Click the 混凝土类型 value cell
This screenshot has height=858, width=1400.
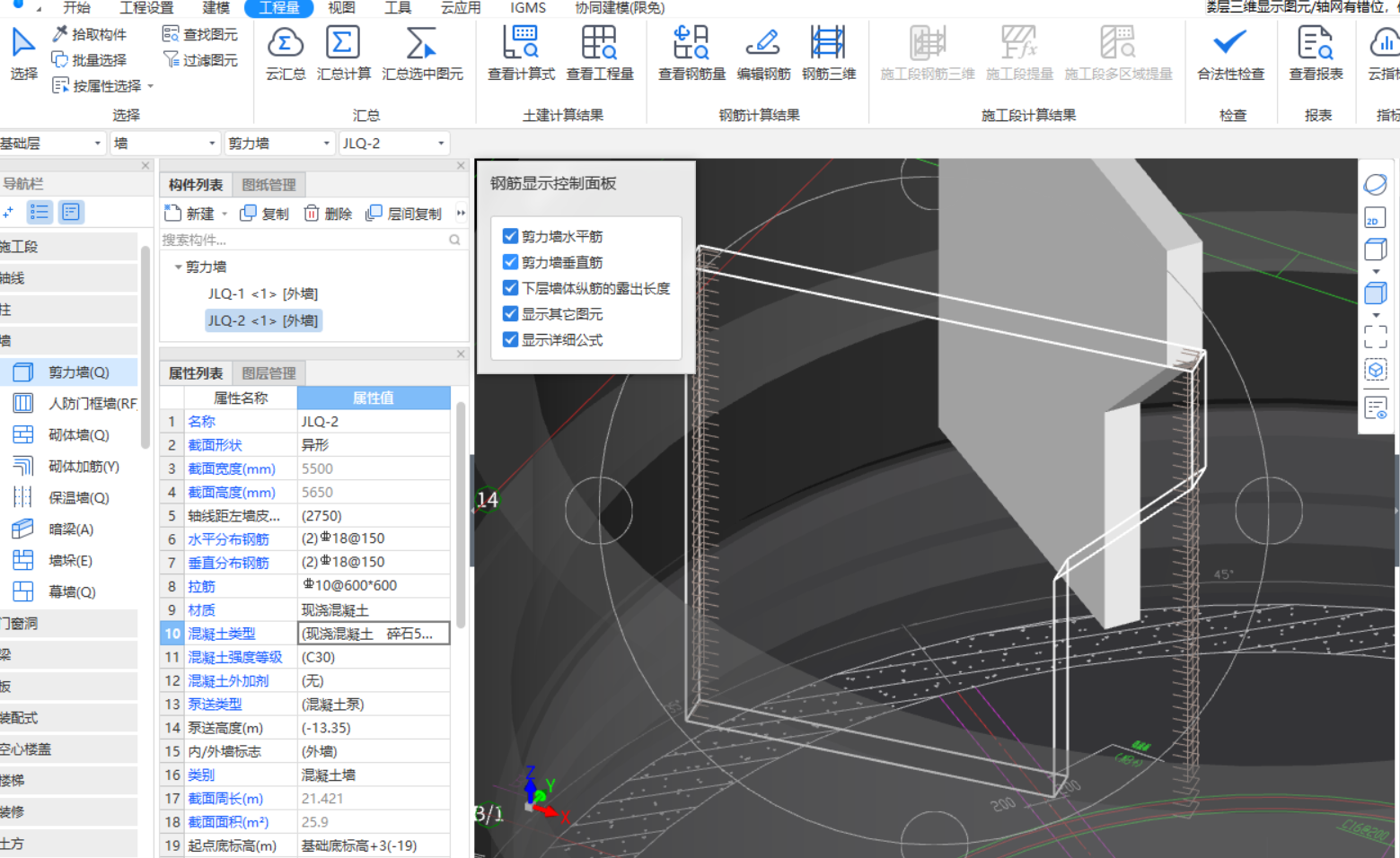(x=374, y=634)
